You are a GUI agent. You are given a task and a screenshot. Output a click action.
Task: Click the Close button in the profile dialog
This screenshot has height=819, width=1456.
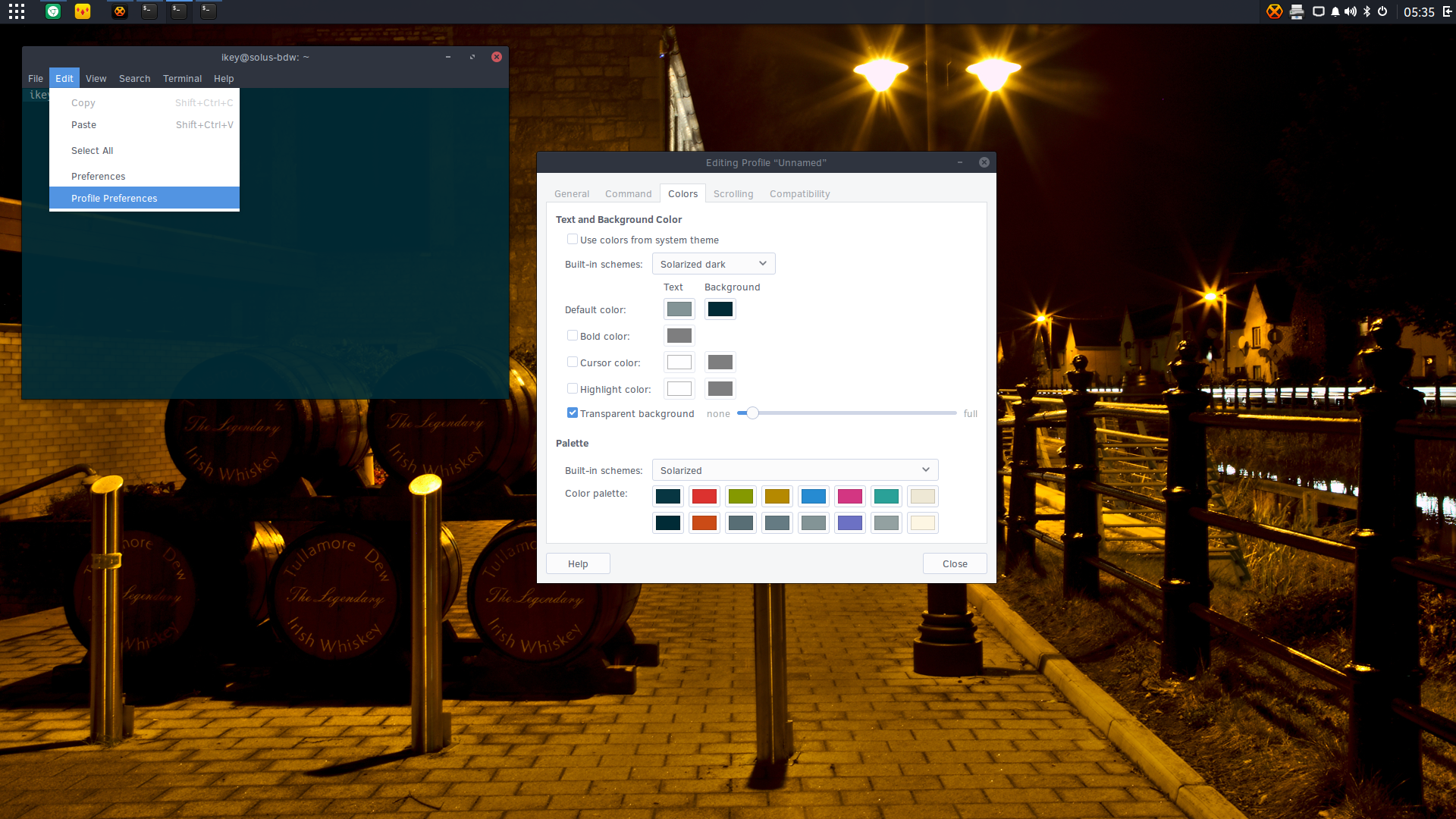[955, 563]
